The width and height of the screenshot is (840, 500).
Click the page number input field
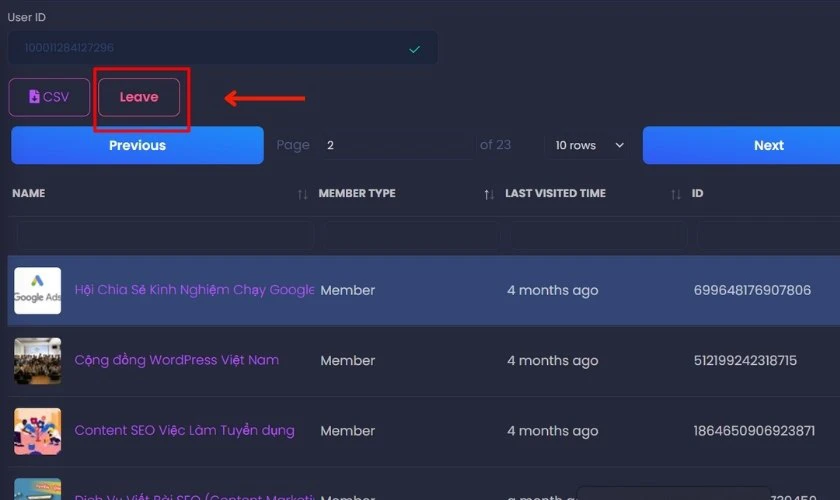[399, 145]
